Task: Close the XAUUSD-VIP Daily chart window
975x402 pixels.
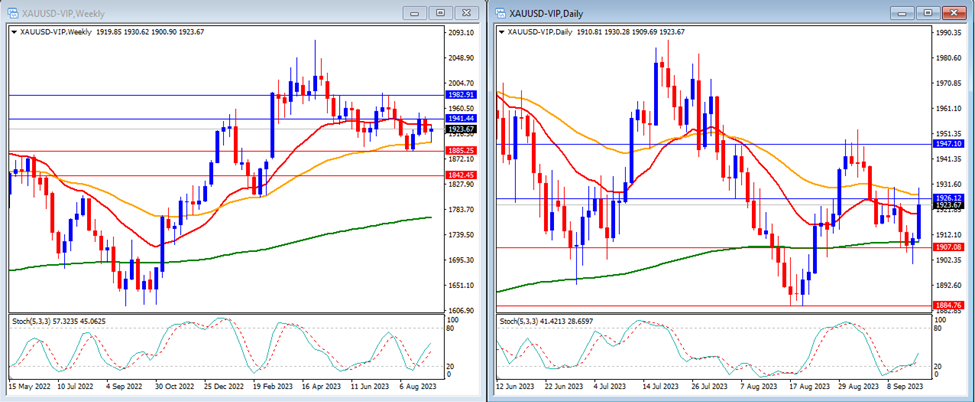Action: point(954,13)
